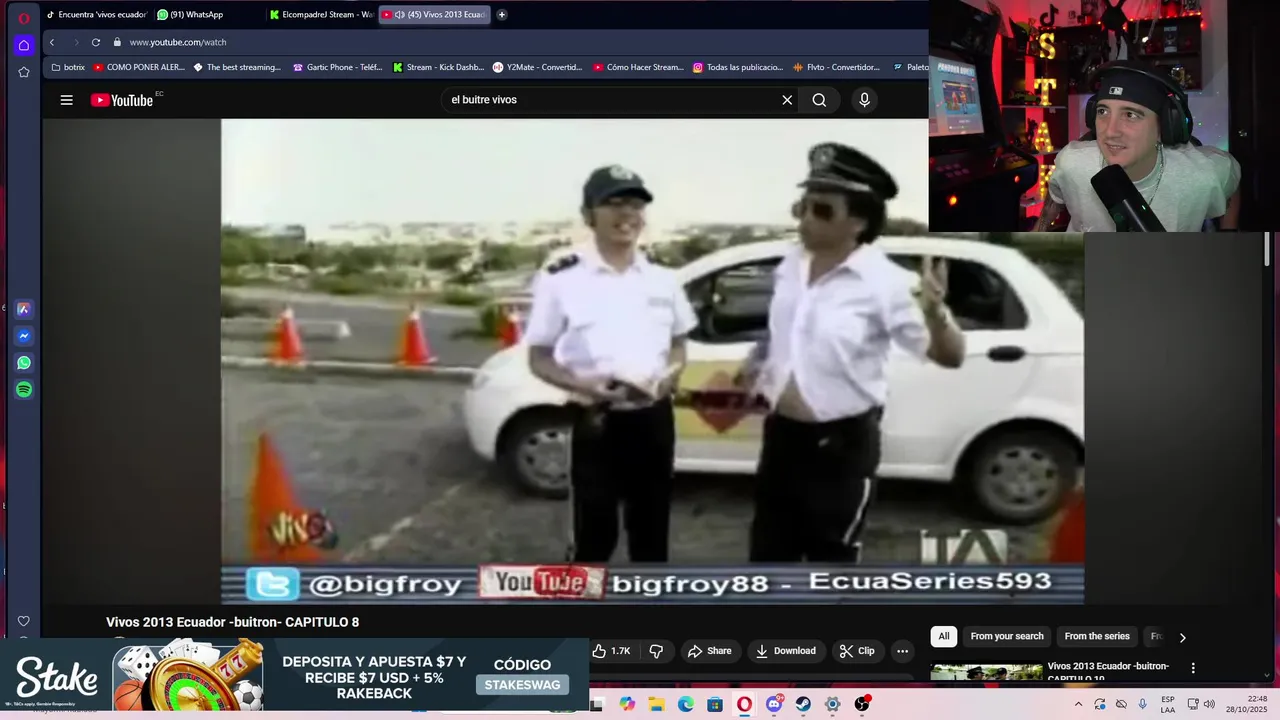1280x720 pixels.
Task: Expand hidden system tray icons
Action: pyautogui.click(x=1078, y=704)
